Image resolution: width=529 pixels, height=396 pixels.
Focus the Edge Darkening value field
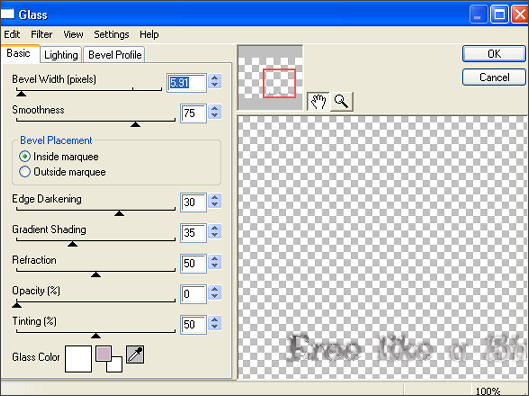[193, 202]
